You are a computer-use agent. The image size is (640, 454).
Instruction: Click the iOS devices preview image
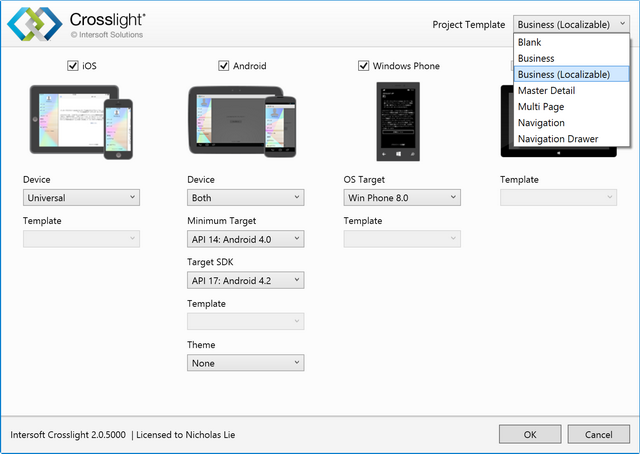[x=81, y=122]
